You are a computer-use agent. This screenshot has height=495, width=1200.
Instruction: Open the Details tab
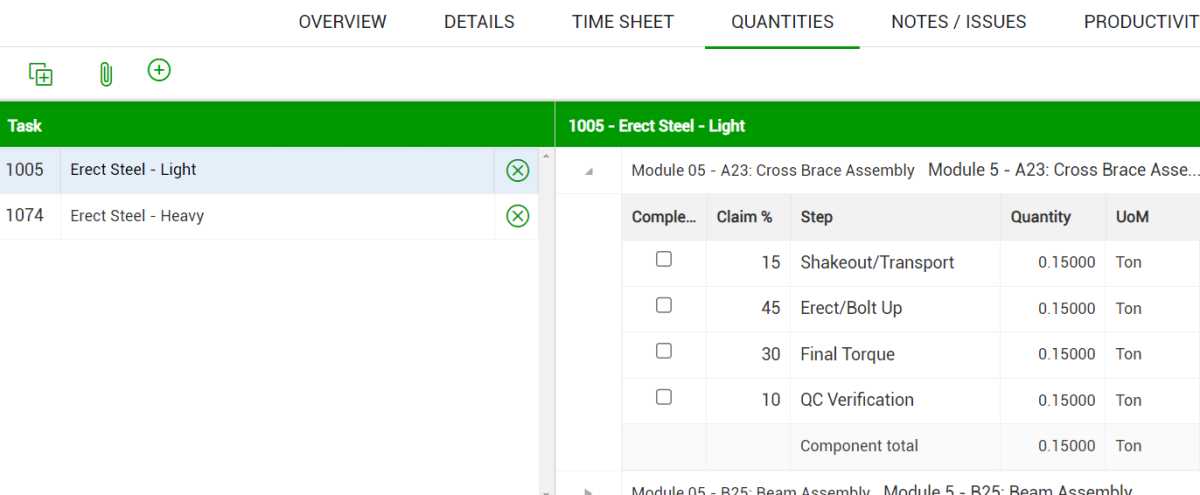479,22
